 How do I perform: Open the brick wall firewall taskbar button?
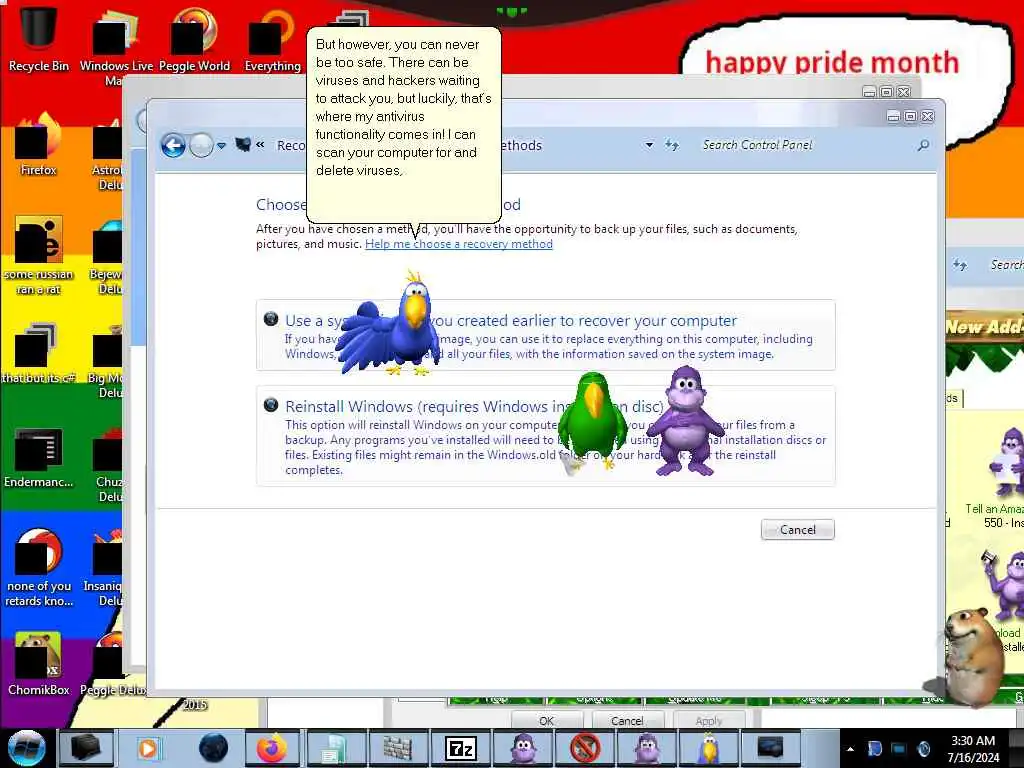(397, 748)
